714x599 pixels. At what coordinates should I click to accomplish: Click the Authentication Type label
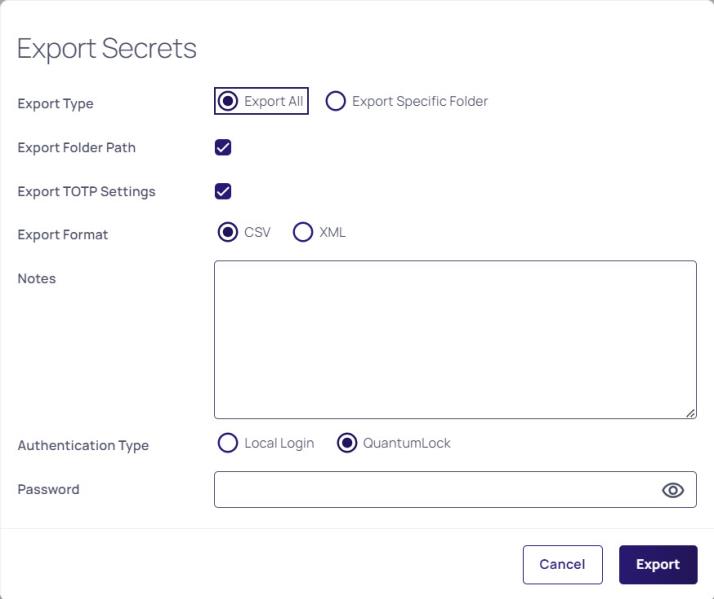83,445
